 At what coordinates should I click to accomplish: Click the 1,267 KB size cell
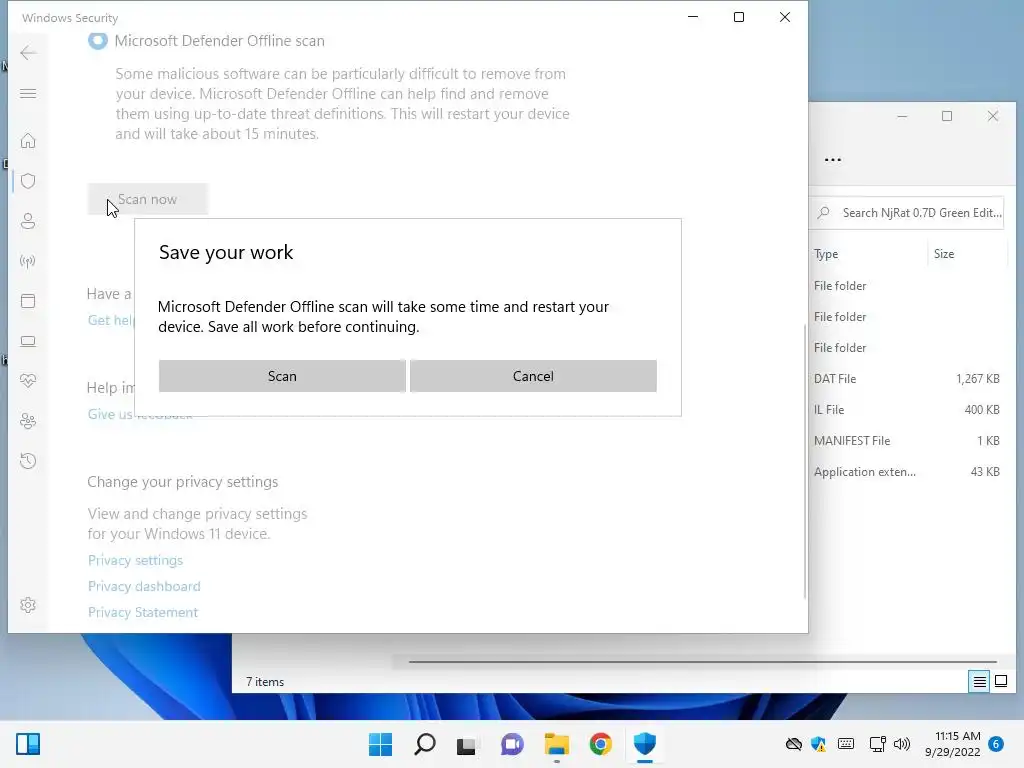978,379
